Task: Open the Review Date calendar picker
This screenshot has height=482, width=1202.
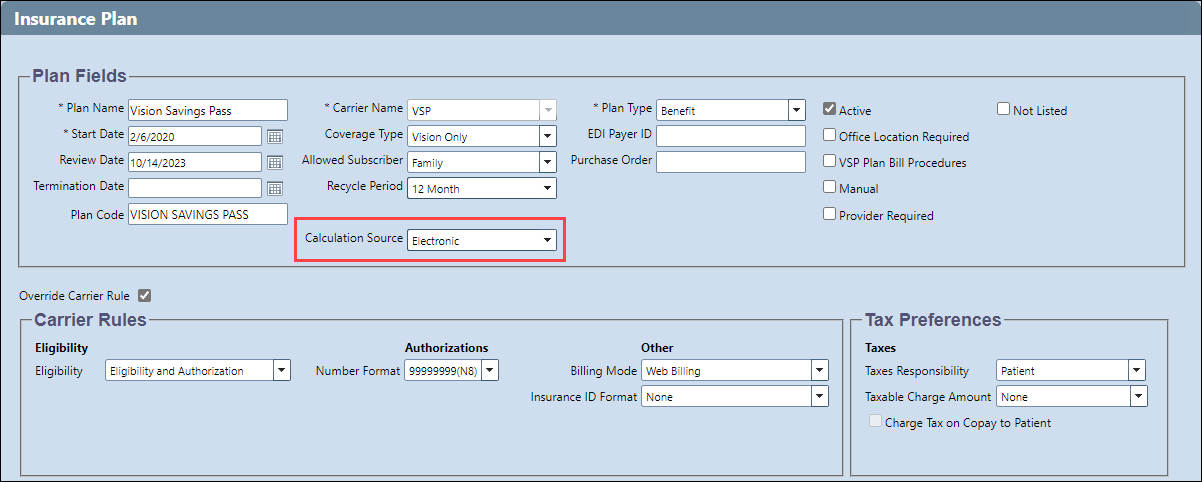Action: (275, 162)
